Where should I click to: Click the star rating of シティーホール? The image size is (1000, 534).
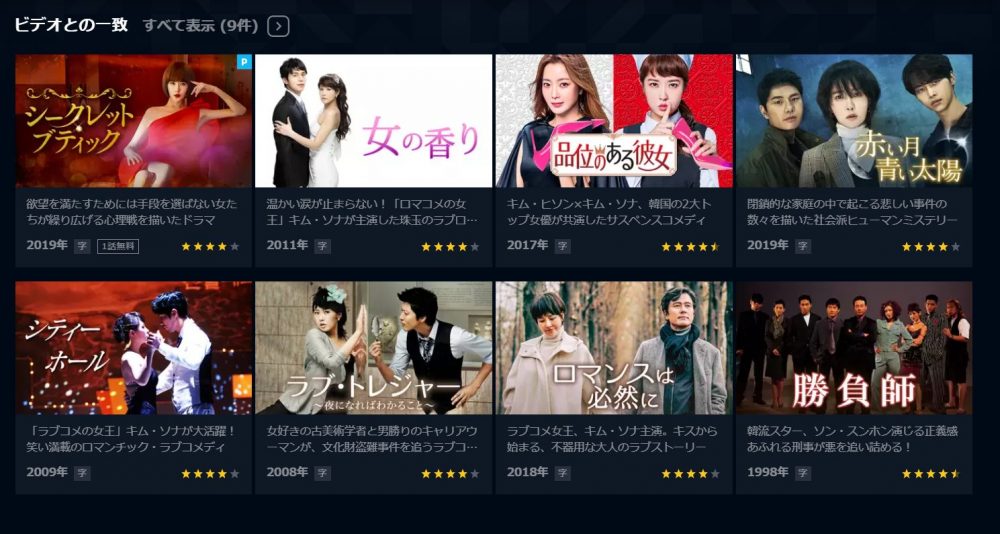click(210, 473)
